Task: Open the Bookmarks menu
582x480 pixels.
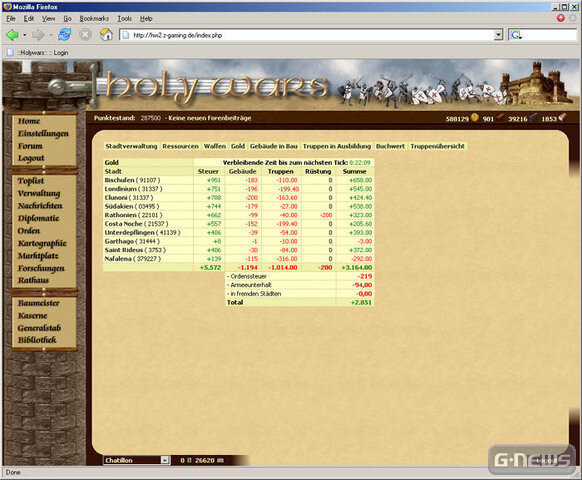Action: tap(94, 19)
